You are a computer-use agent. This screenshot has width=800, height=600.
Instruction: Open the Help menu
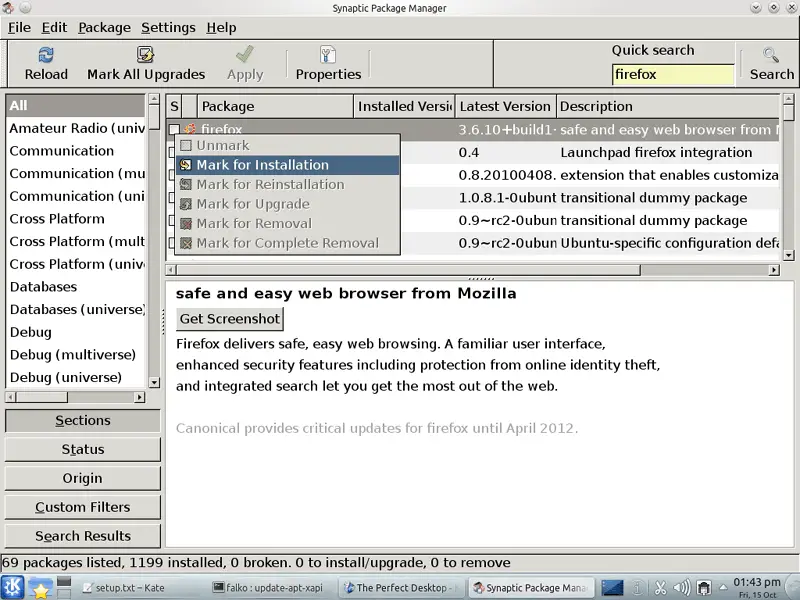pos(221,28)
